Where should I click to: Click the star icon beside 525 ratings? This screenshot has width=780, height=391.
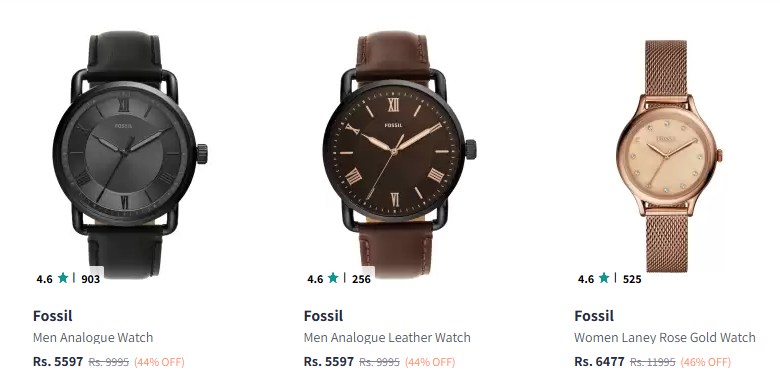[604, 278]
